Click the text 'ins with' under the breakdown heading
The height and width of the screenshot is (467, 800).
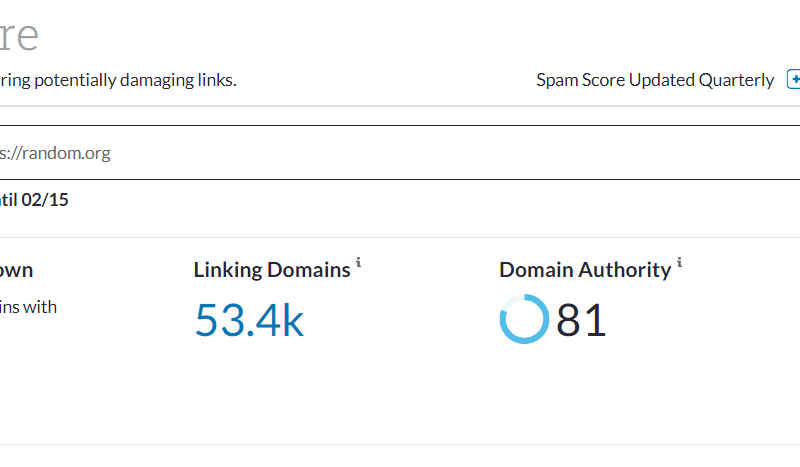coord(28,307)
